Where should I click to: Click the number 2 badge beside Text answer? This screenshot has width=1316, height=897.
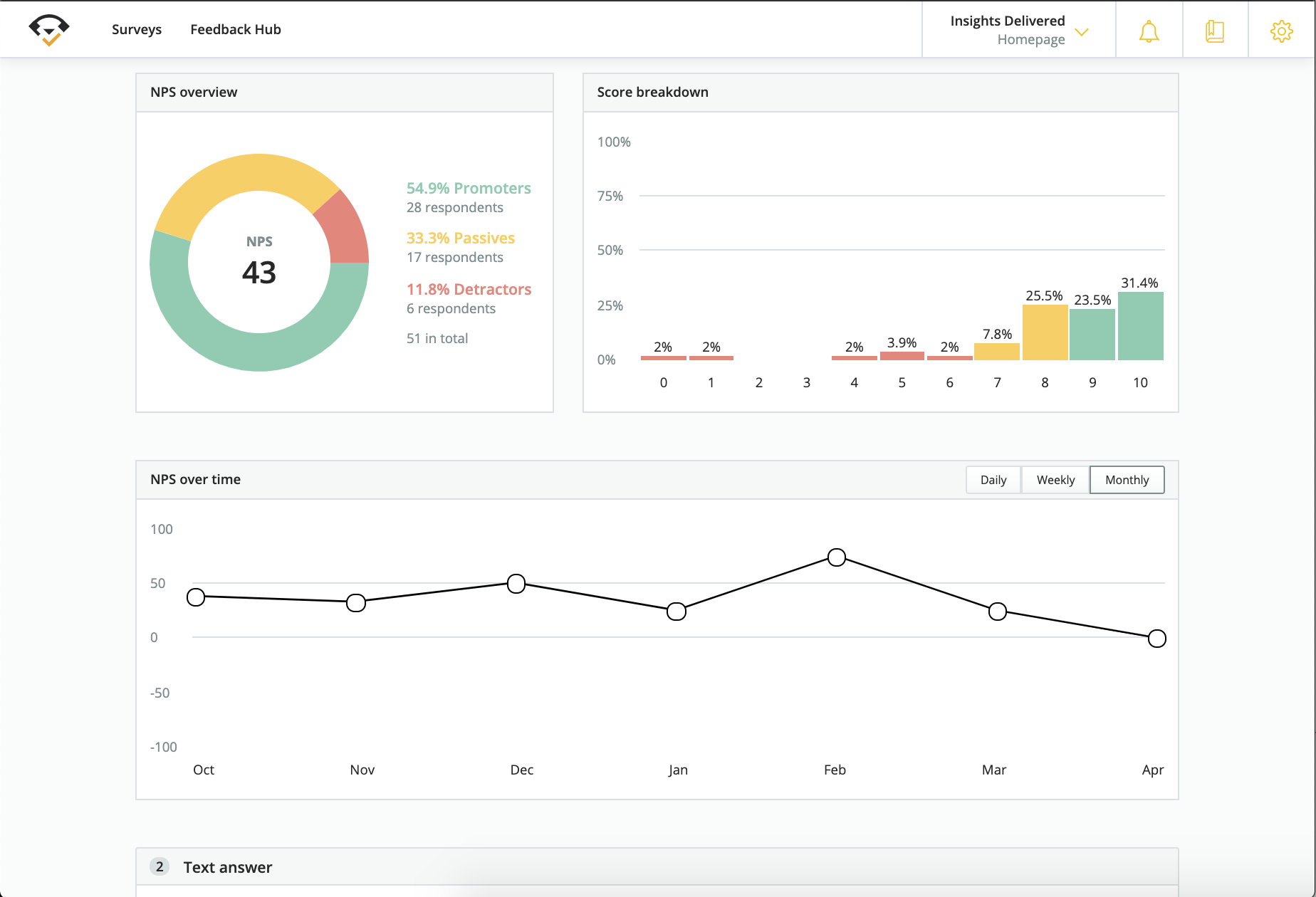(160, 867)
